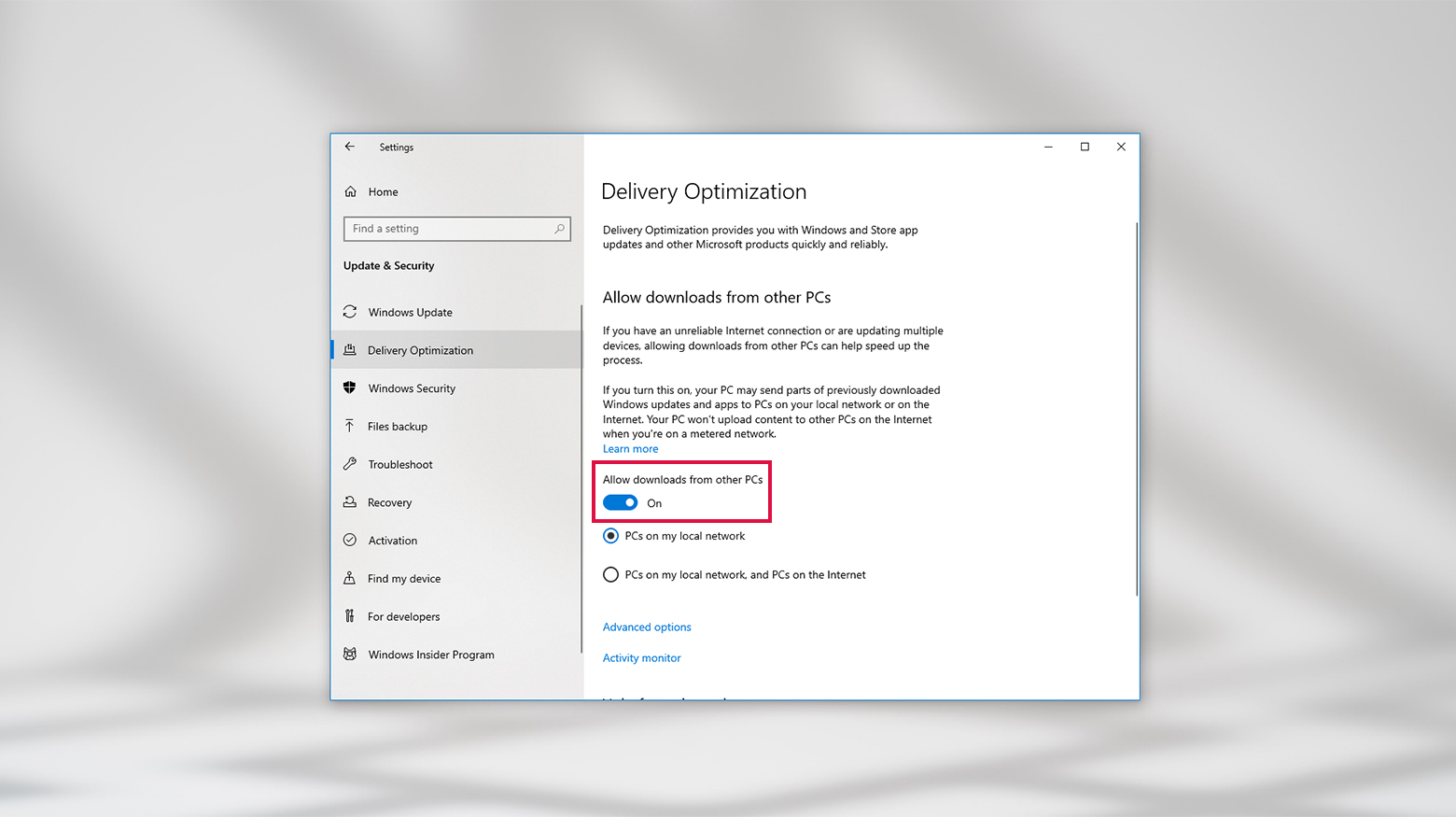Switch to the Windows Security page
Viewport: 1456px width, 817px height.
pos(413,387)
